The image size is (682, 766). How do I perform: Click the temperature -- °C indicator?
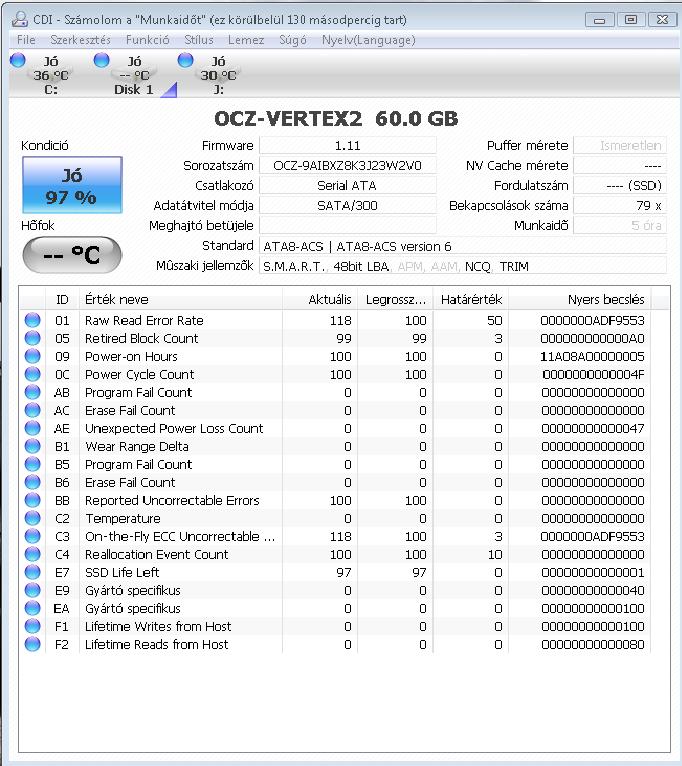72,255
